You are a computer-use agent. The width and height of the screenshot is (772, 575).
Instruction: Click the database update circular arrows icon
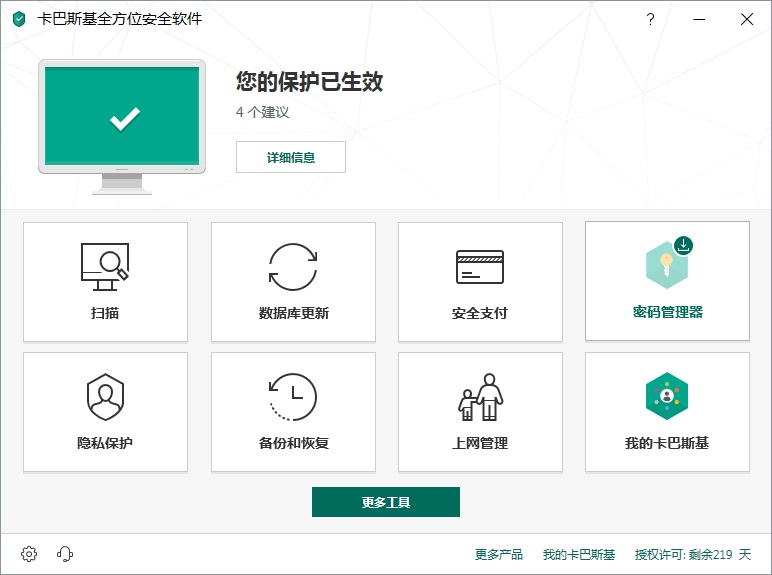[x=293, y=267]
